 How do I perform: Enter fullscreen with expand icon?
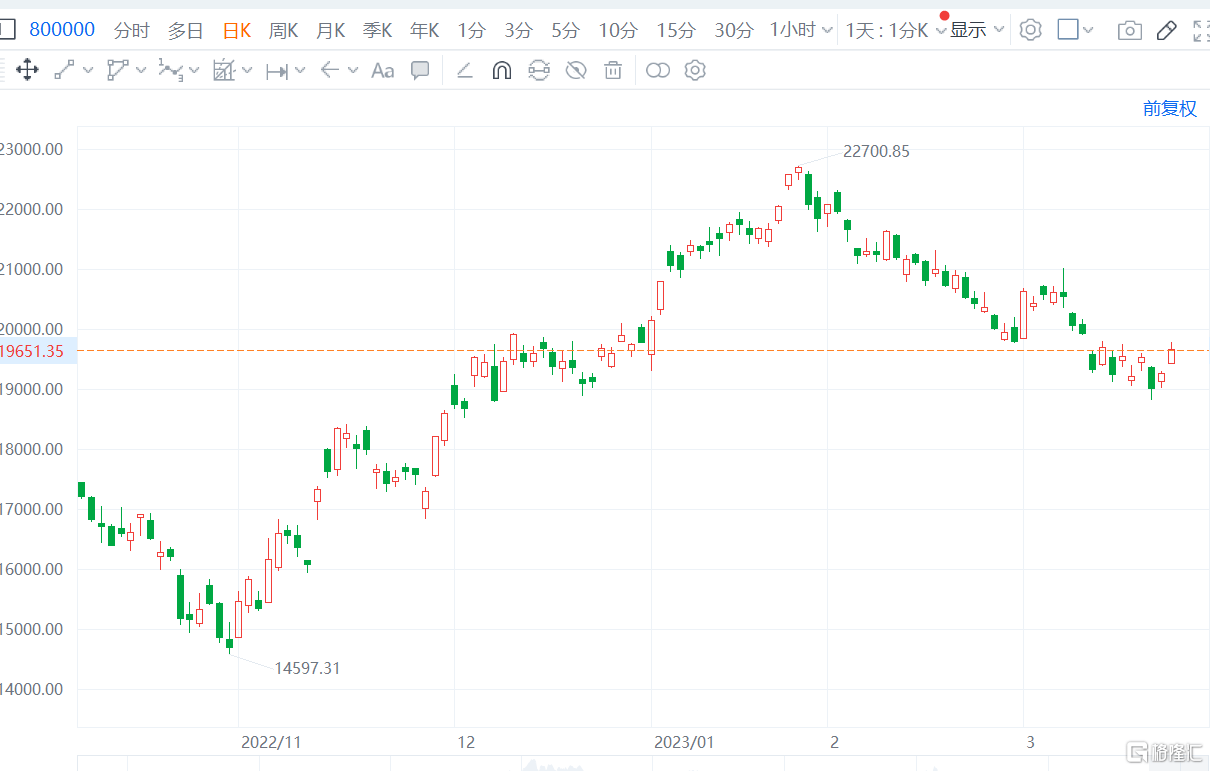click(1201, 30)
